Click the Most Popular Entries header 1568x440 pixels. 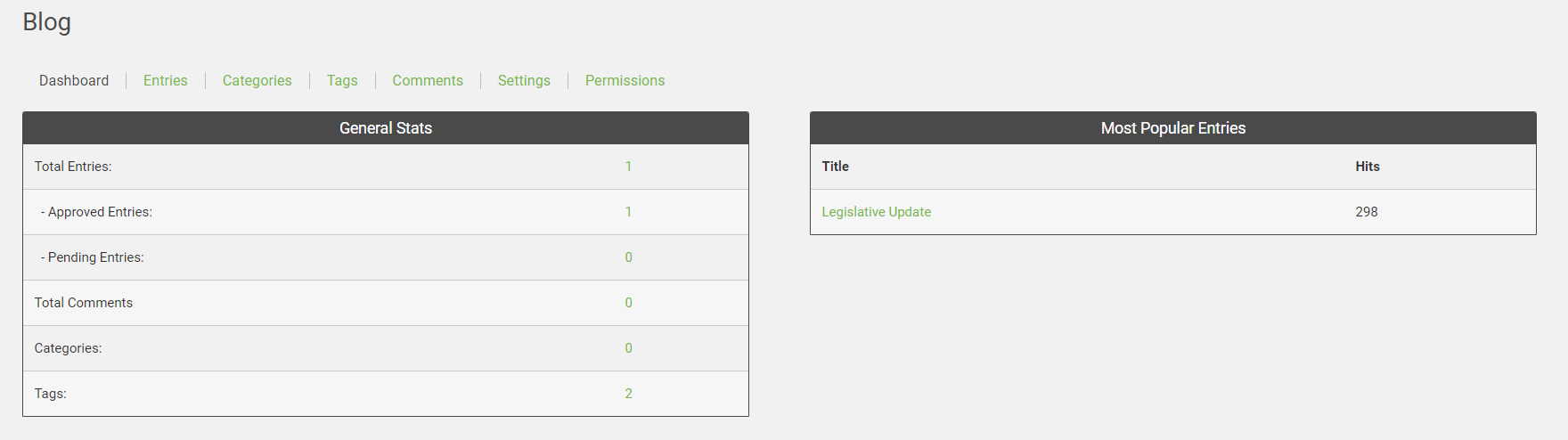coord(1172,128)
